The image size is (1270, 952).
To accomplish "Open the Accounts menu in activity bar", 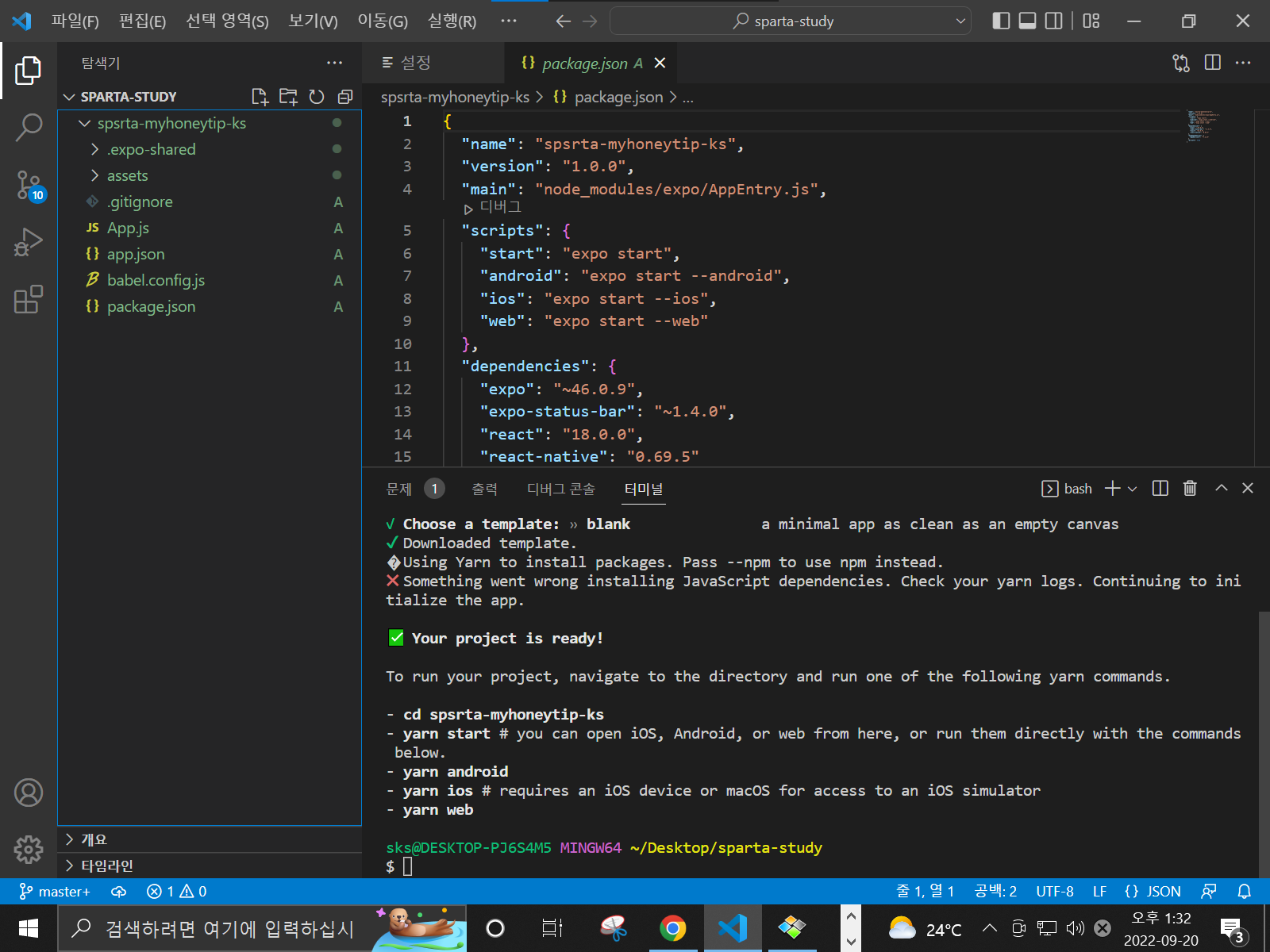I will click(x=29, y=793).
